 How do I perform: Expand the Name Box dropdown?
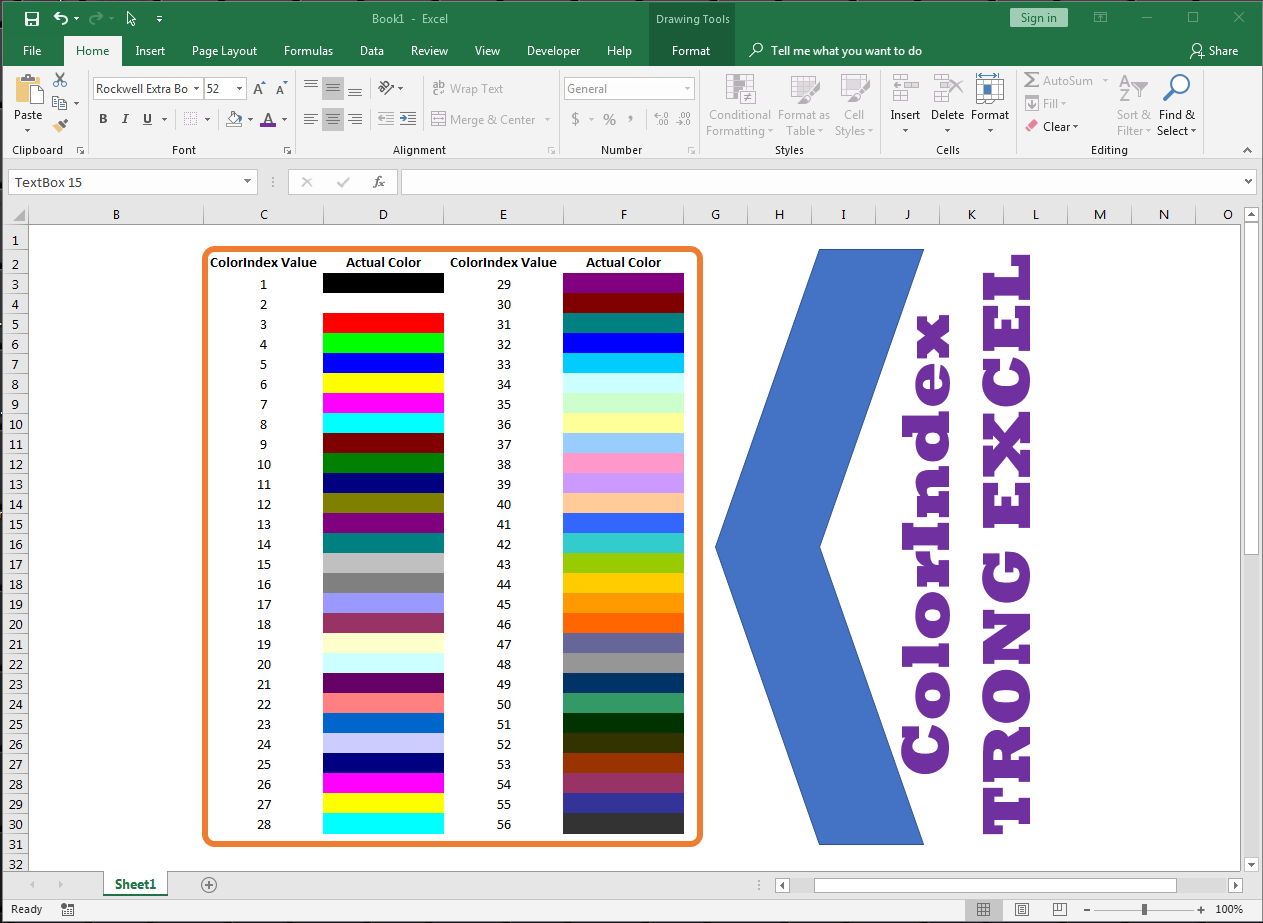pyautogui.click(x=248, y=182)
